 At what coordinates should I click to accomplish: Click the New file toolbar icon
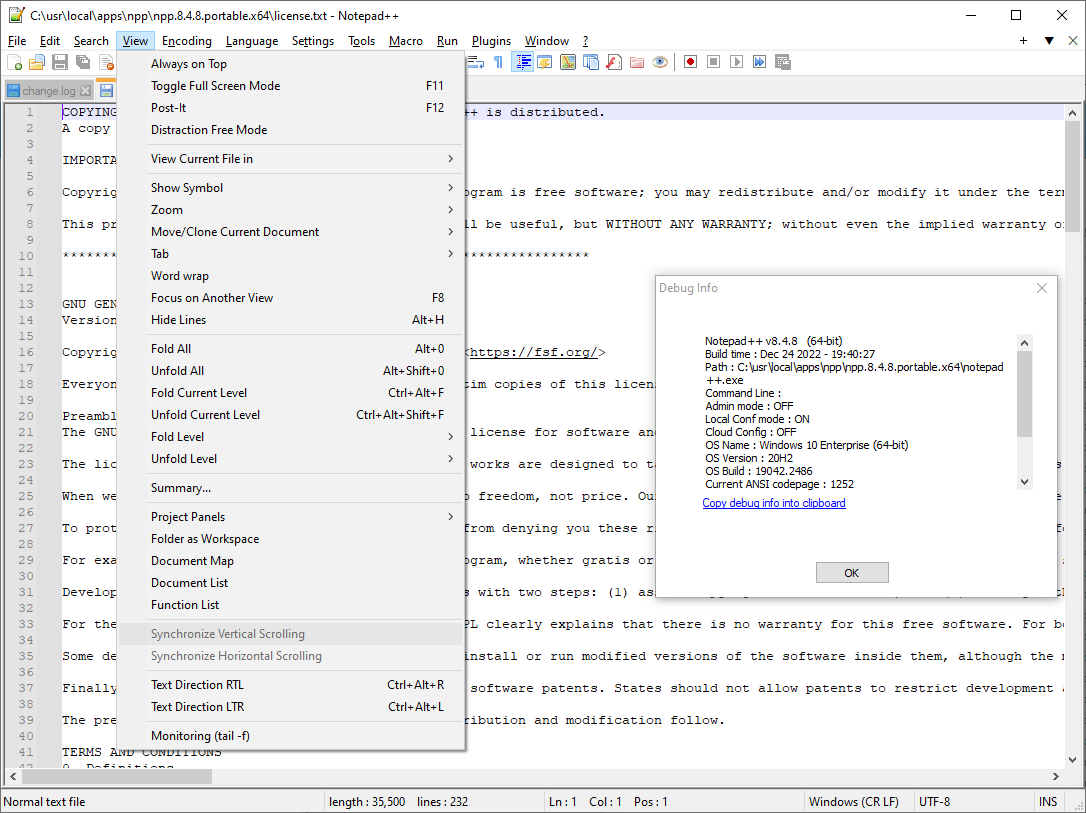tap(15, 62)
